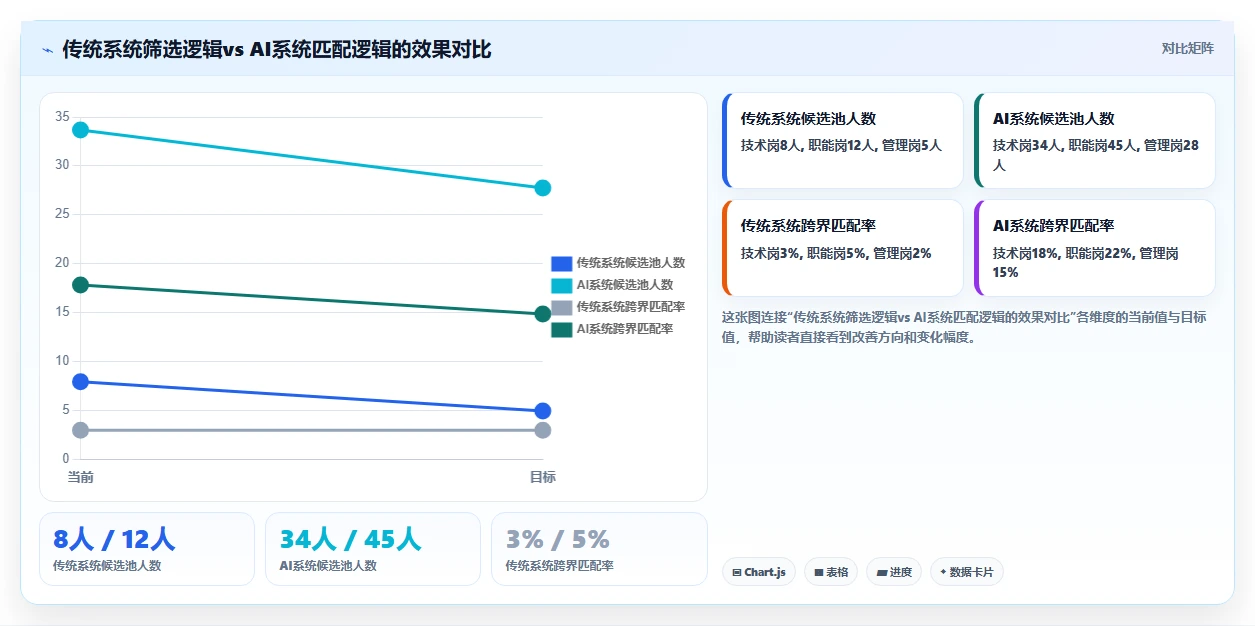1255x626 pixels.
Task: Select the blue 传统候选池 point at 目标
Action: pyautogui.click(x=543, y=411)
